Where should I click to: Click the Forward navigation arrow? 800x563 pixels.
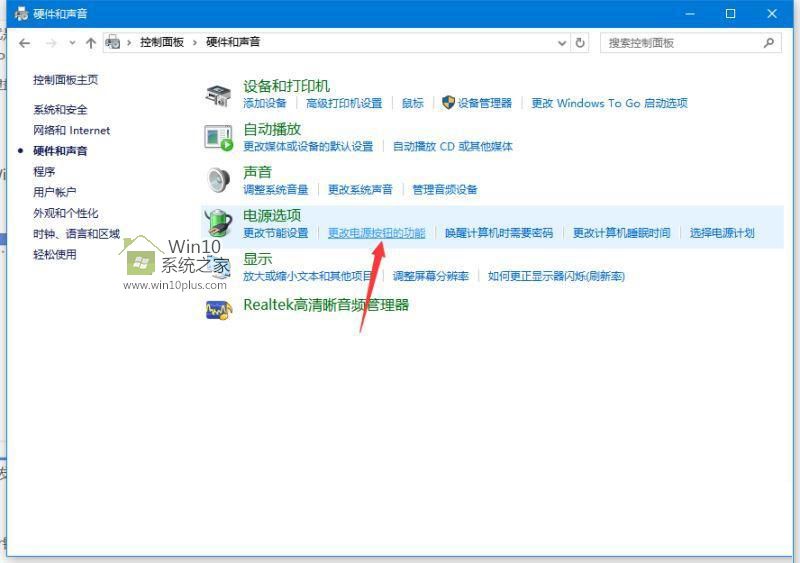tap(51, 43)
